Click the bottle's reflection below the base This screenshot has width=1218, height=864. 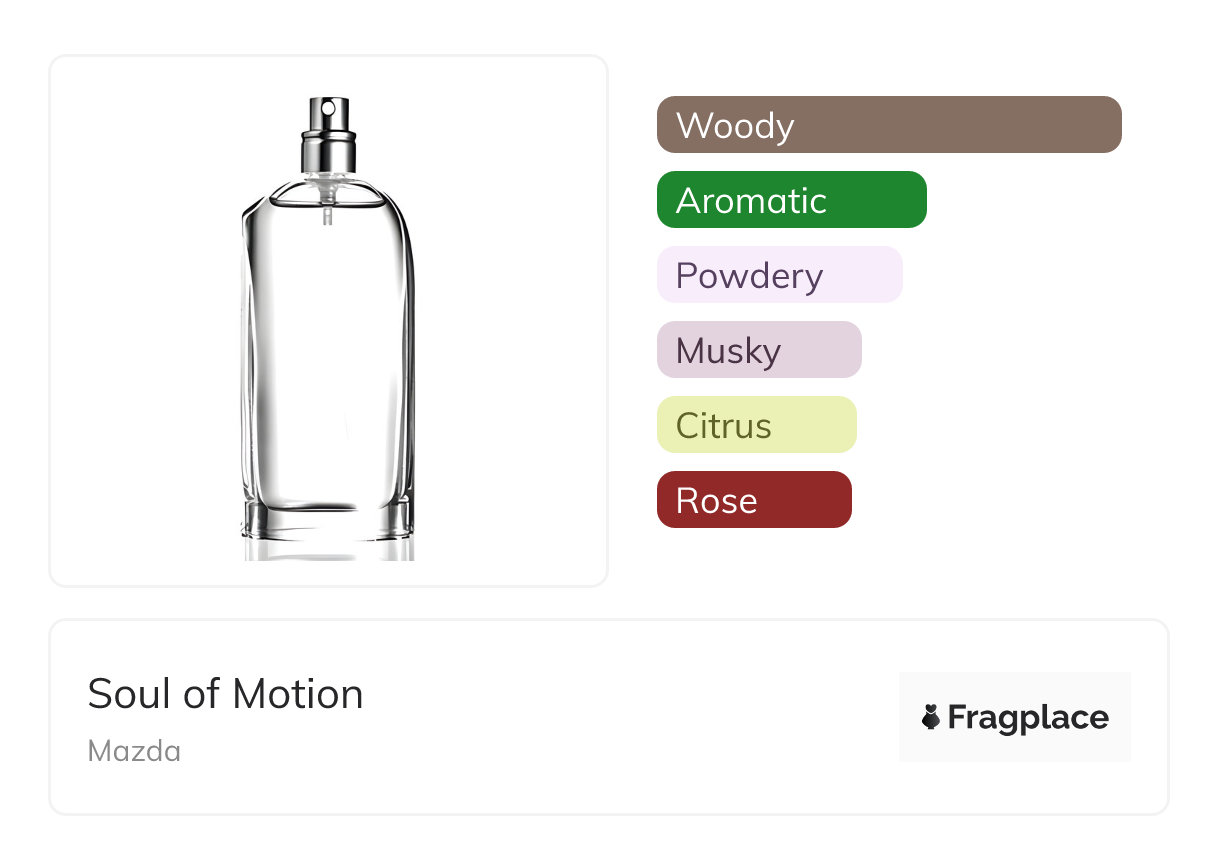point(328,548)
